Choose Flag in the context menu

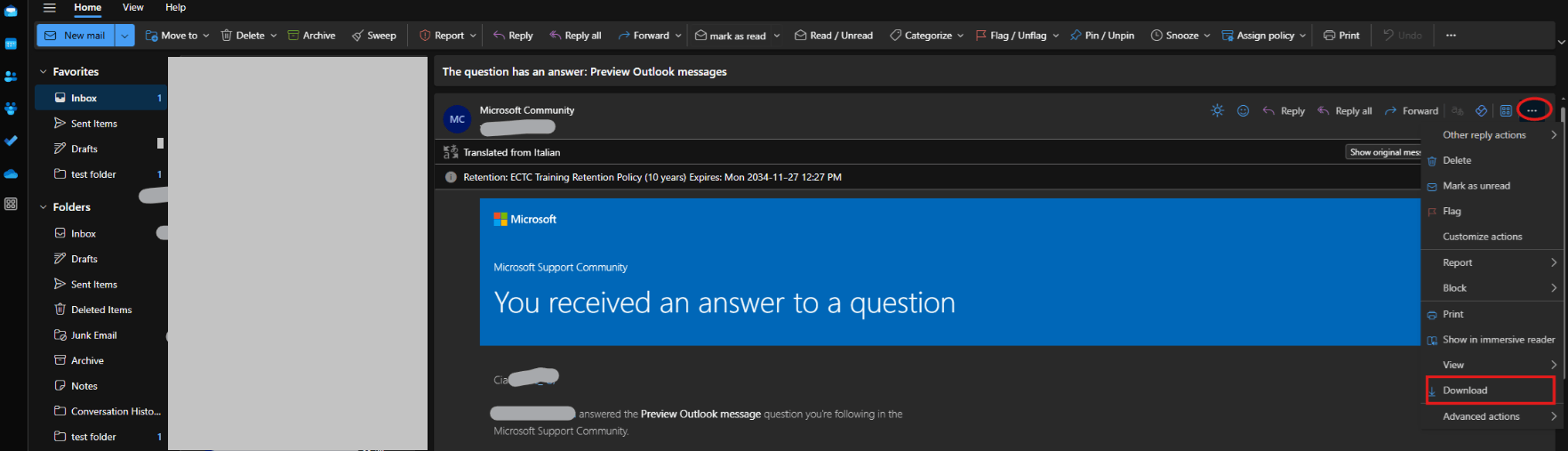tap(1492, 211)
